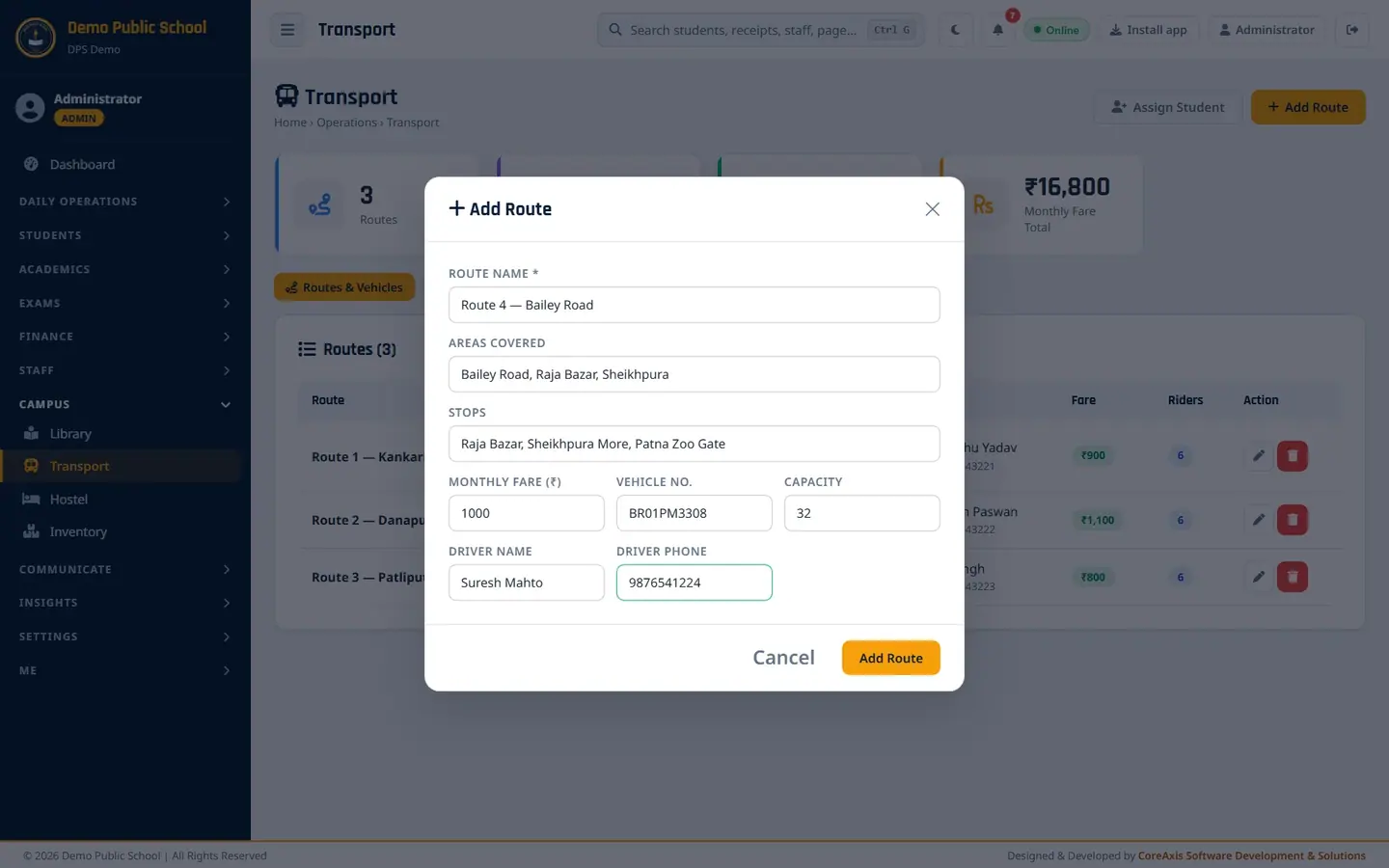
Task: Click the Vehicle No. input field
Action: click(694, 513)
